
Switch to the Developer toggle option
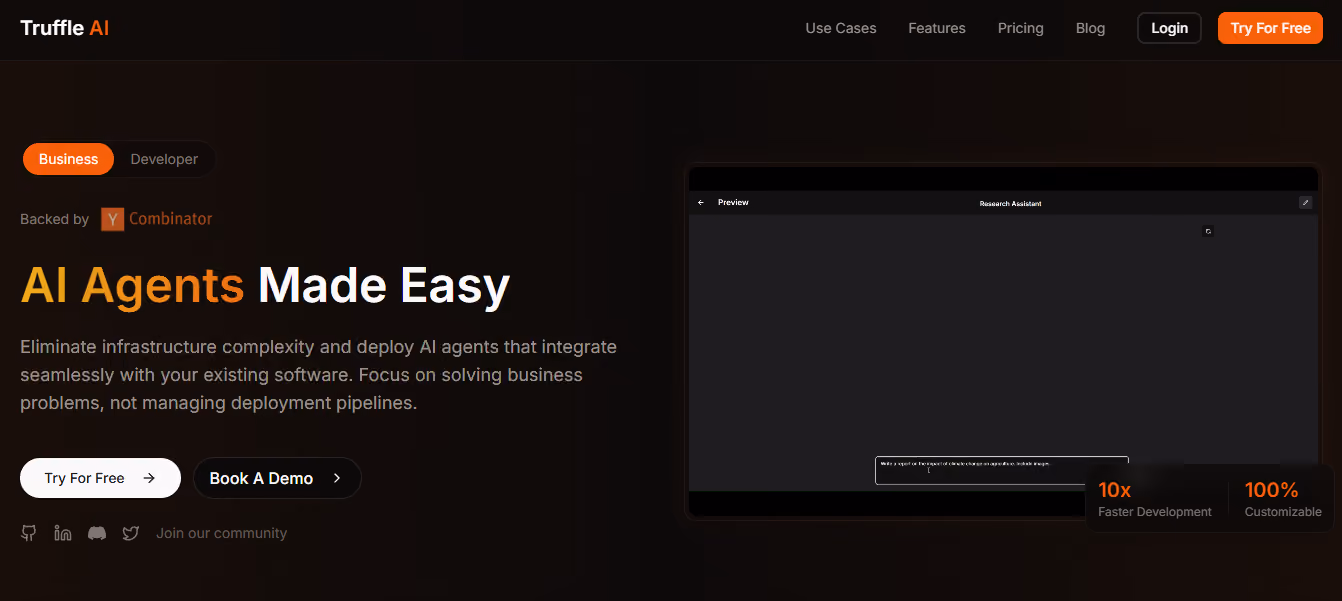click(x=164, y=159)
